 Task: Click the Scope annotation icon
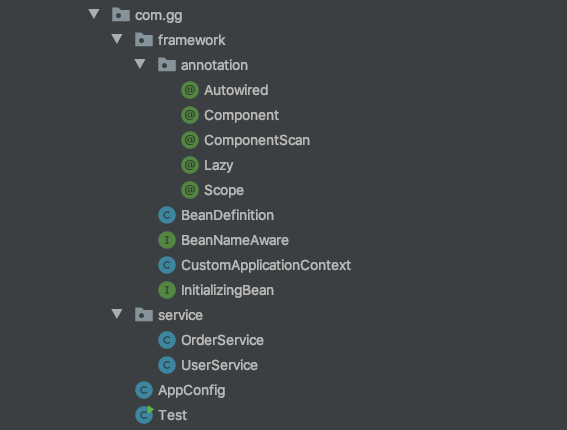point(190,190)
